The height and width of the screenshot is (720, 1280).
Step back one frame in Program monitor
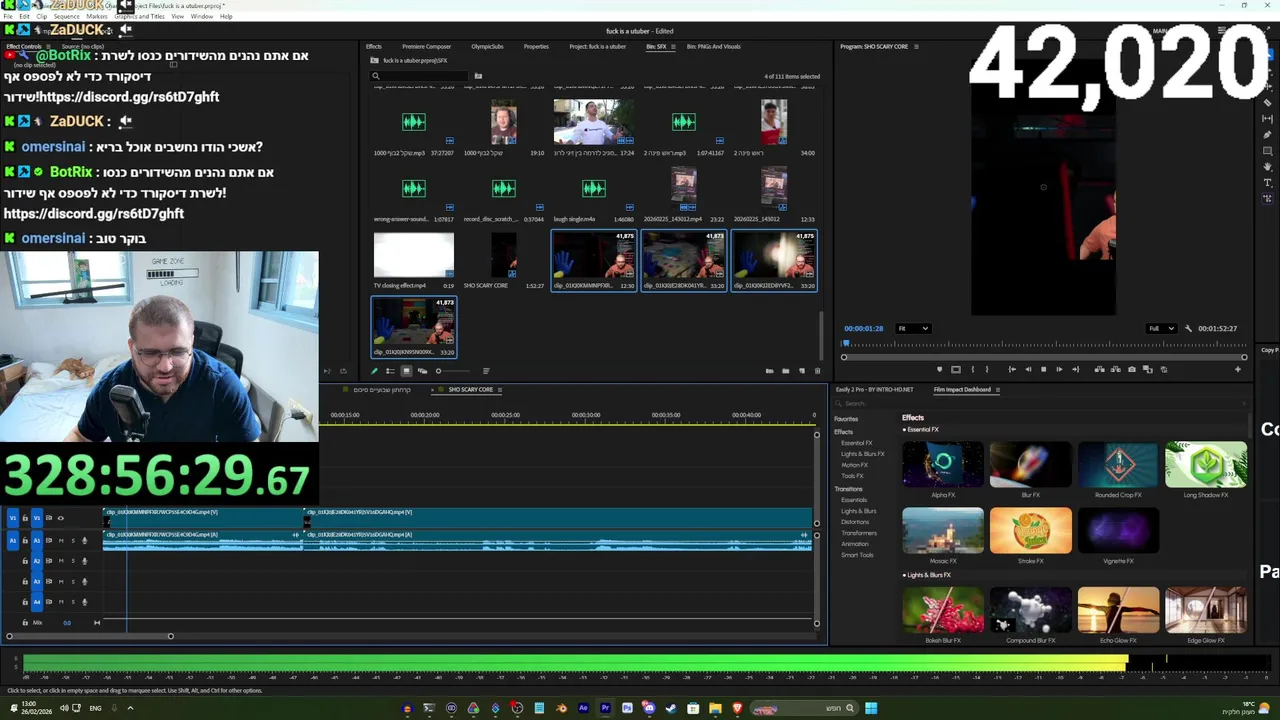(x=1028, y=369)
